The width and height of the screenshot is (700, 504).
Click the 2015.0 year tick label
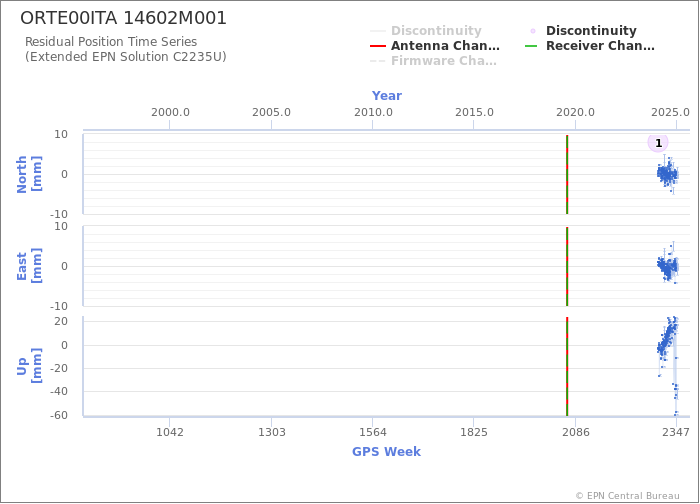pos(474,112)
